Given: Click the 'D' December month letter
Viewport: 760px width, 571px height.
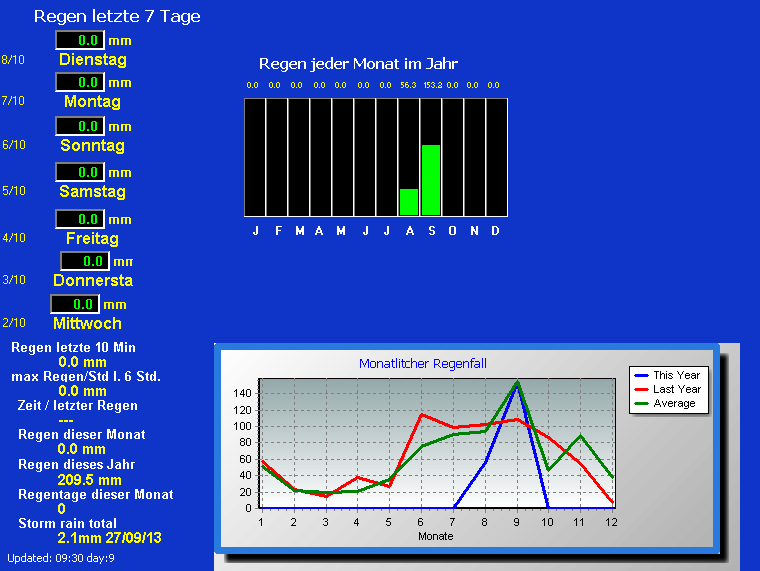Looking at the screenshot, I should [x=495, y=231].
